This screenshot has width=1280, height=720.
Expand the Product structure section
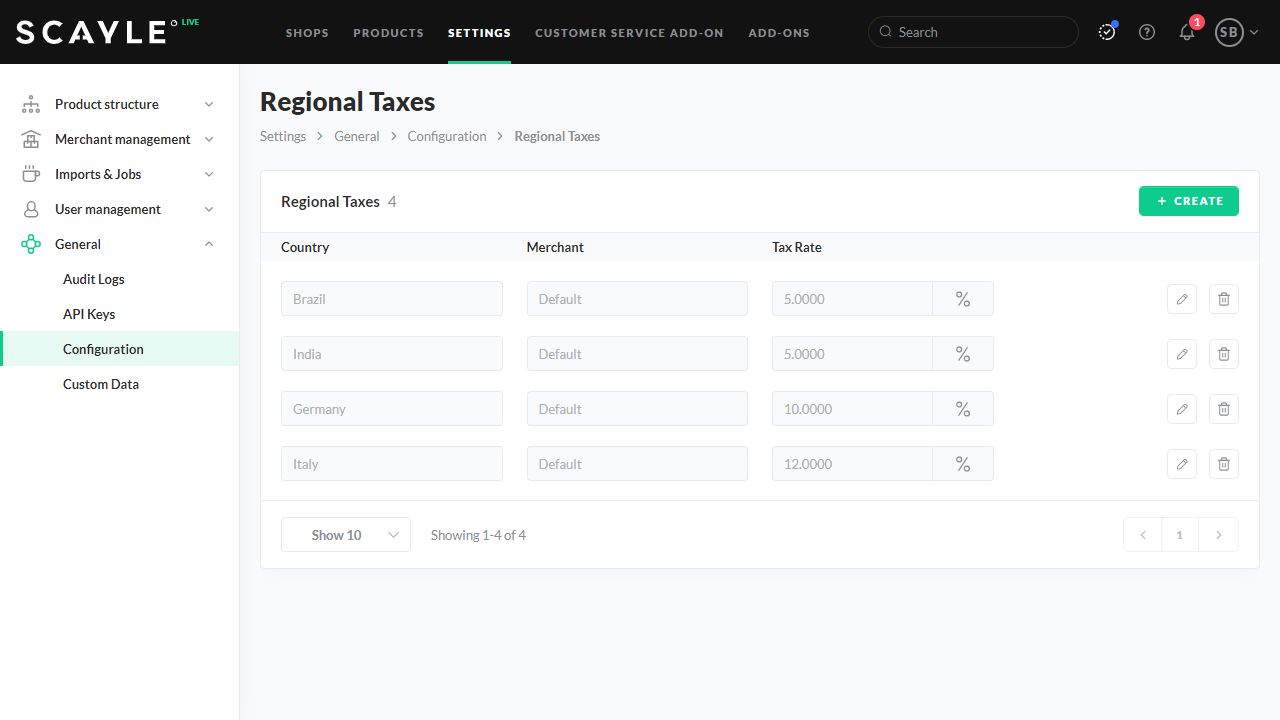pos(120,104)
